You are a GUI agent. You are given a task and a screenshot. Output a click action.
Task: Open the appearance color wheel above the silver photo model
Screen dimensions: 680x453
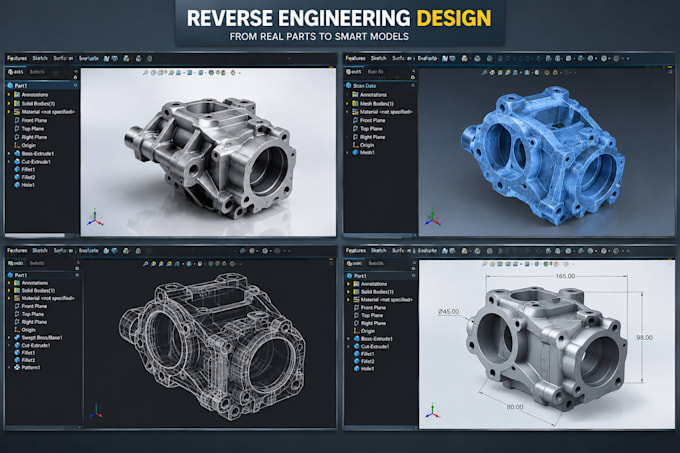[211, 73]
